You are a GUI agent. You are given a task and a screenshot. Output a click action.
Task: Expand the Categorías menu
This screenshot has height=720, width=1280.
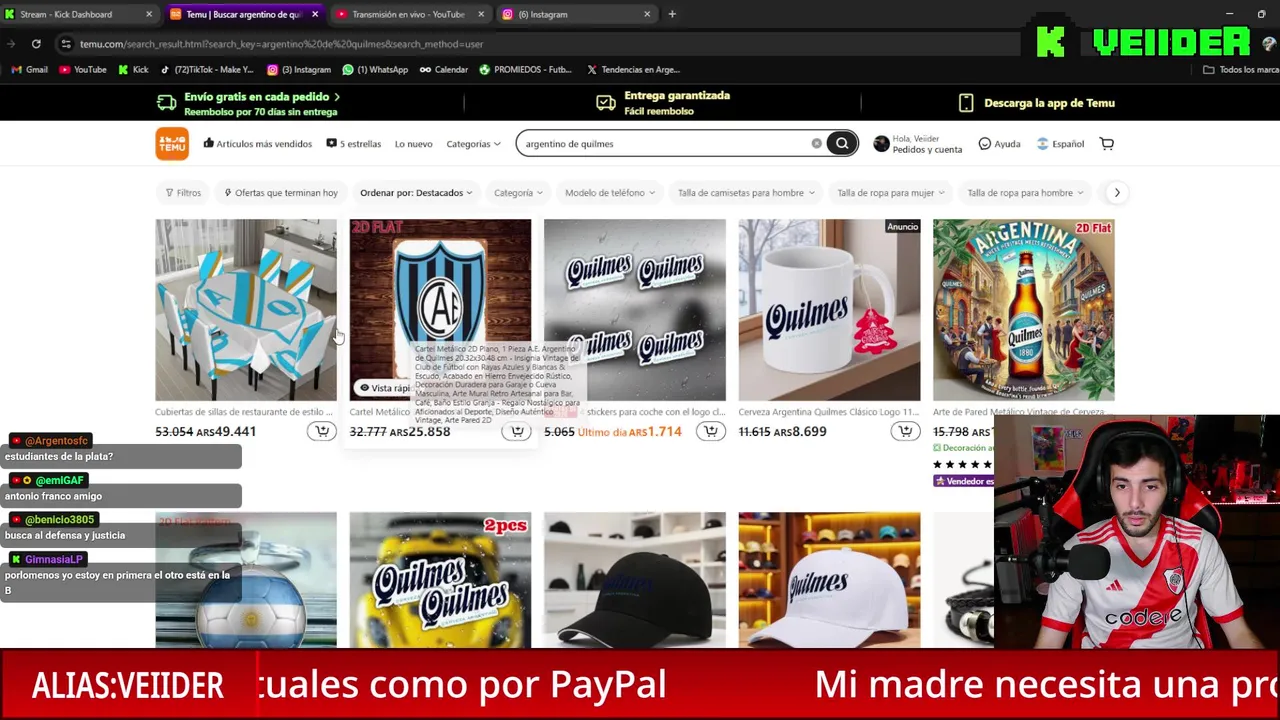[x=473, y=144]
